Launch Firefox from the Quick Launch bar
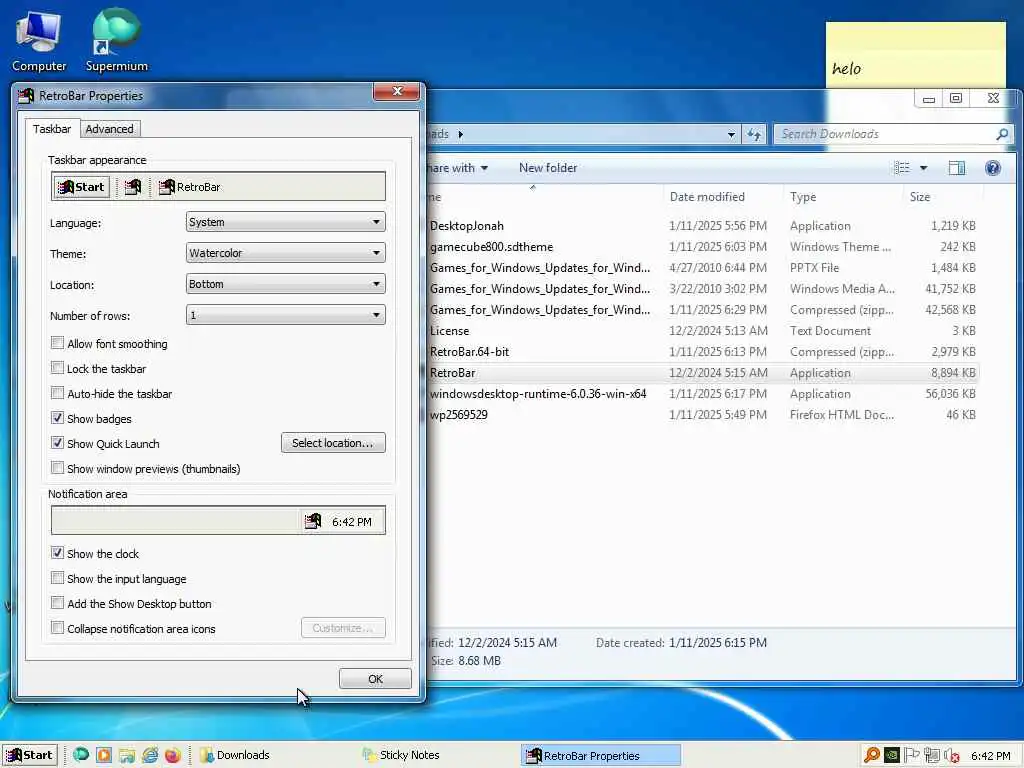This screenshot has width=1024, height=768. [172, 755]
